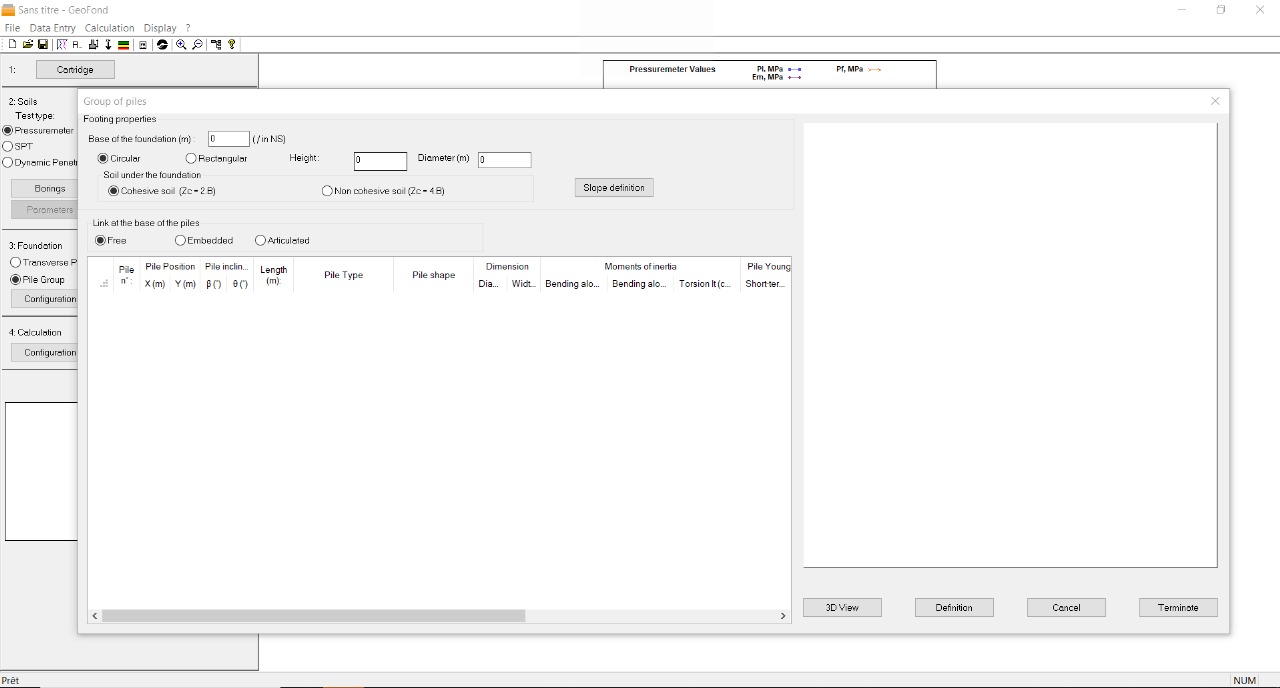
Task: Click the table corner selector icon
Action: click(104, 284)
